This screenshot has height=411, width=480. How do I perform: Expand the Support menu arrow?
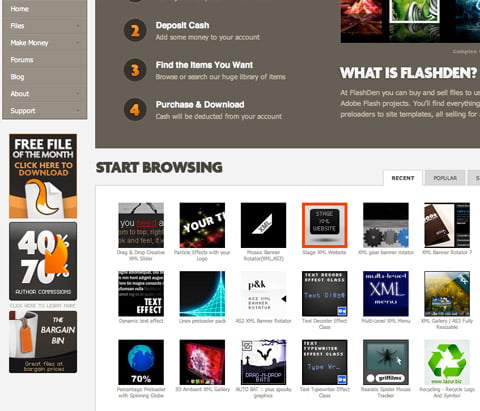pos(78,111)
